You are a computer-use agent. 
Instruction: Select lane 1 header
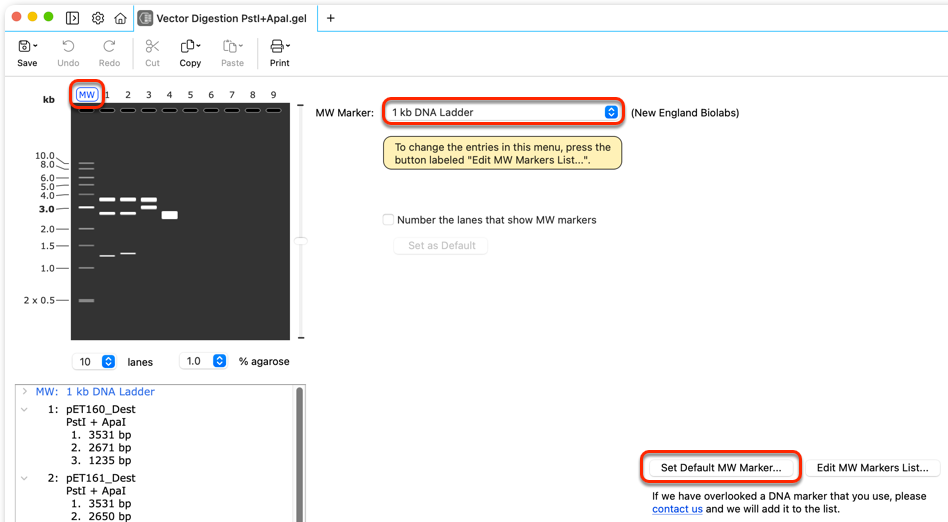pyautogui.click(x=107, y=94)
